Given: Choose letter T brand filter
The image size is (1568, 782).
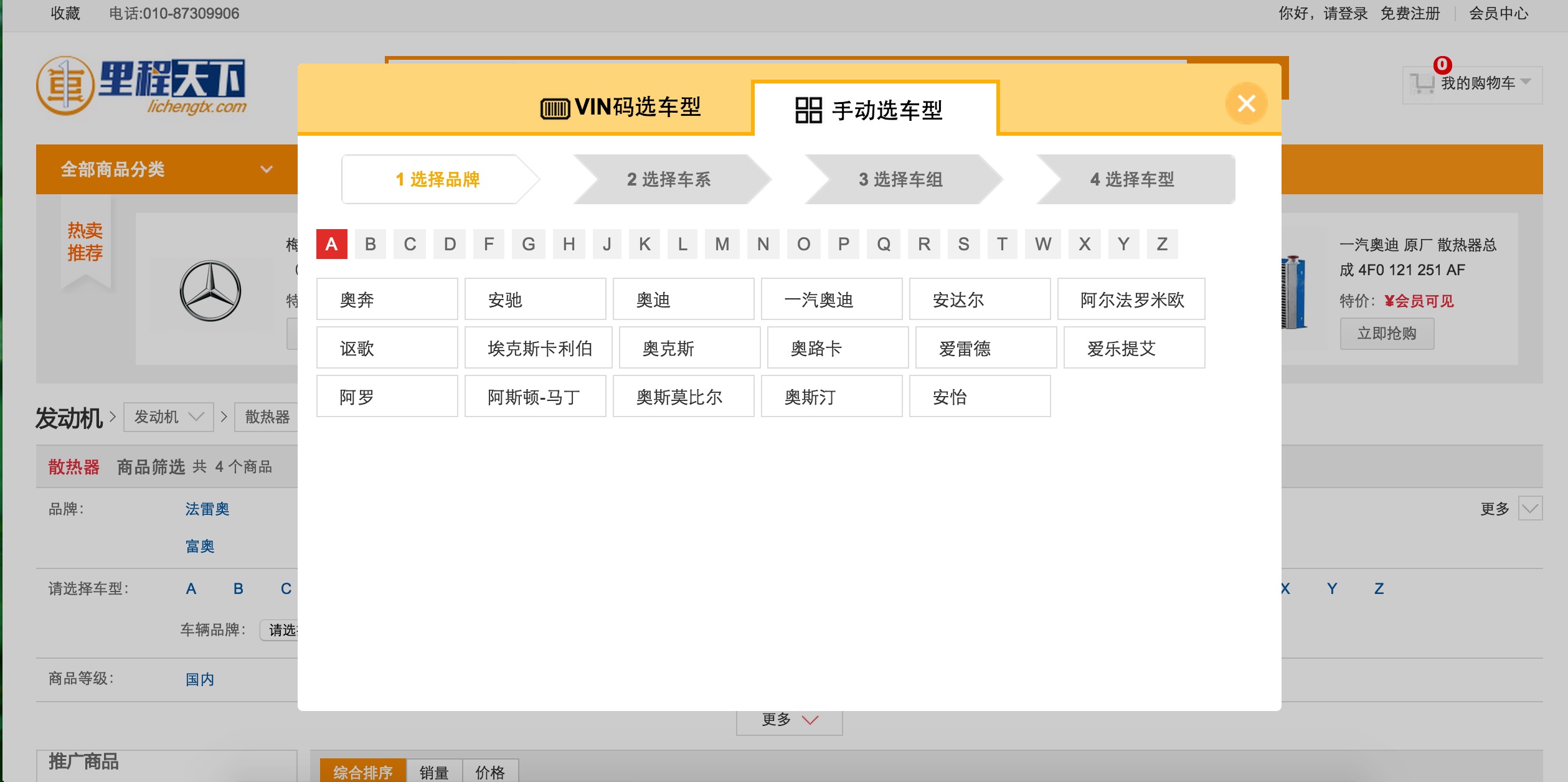Looking at the screenshot, I should coord(1002,244).
